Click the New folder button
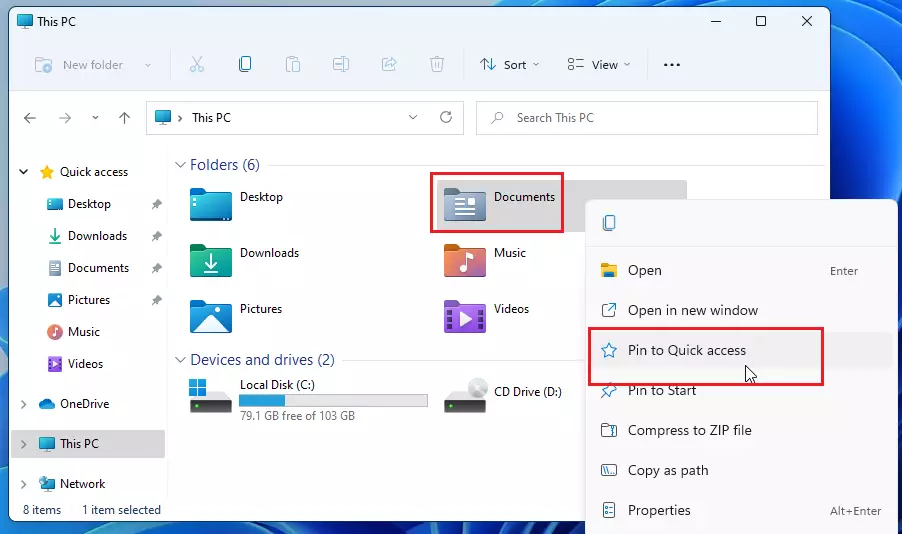Viewport: 902px width, 534px height. (x=79, y=65)
